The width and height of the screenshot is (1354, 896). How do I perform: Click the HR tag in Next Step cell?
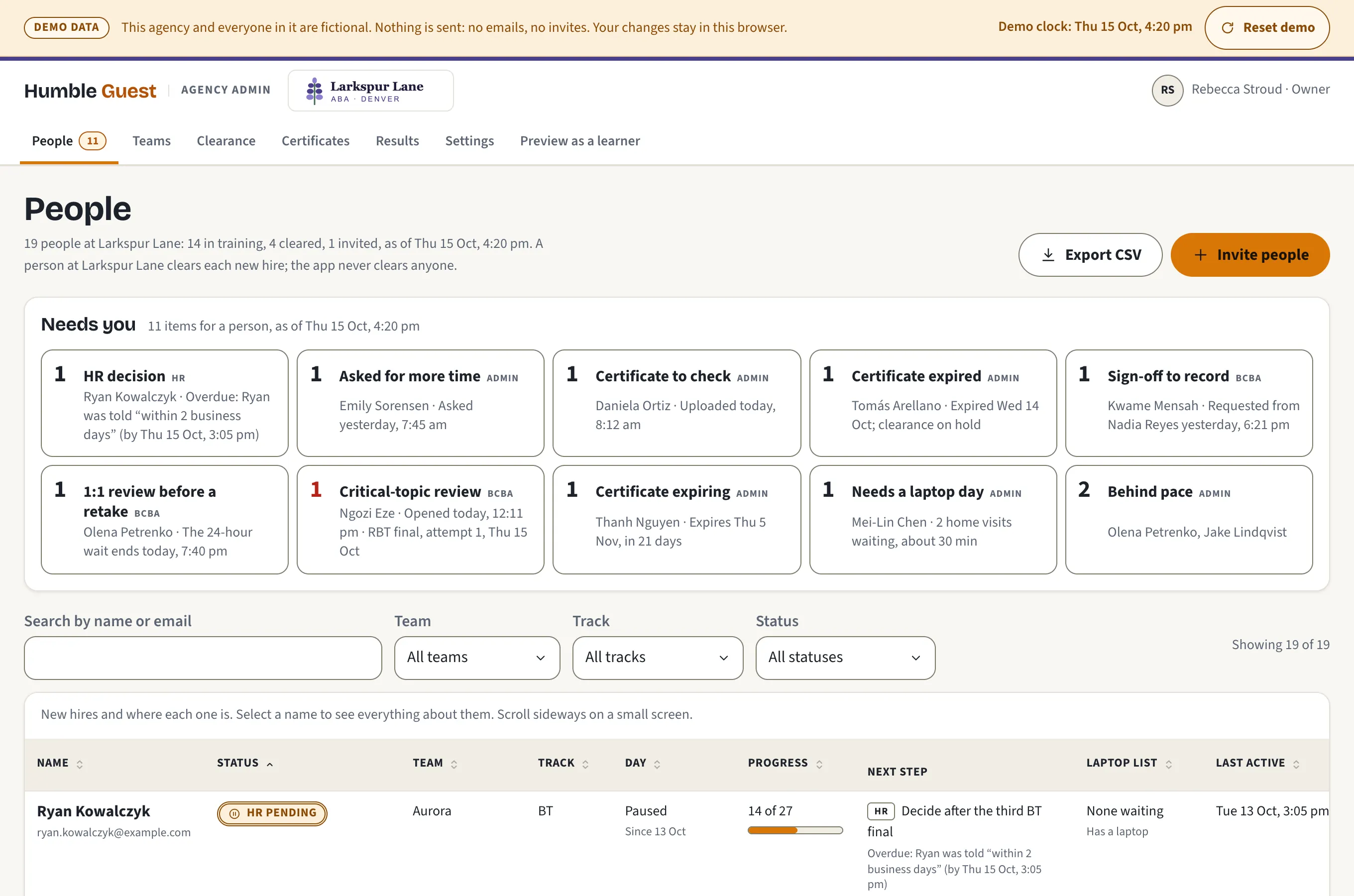click(x=881, y=811)
